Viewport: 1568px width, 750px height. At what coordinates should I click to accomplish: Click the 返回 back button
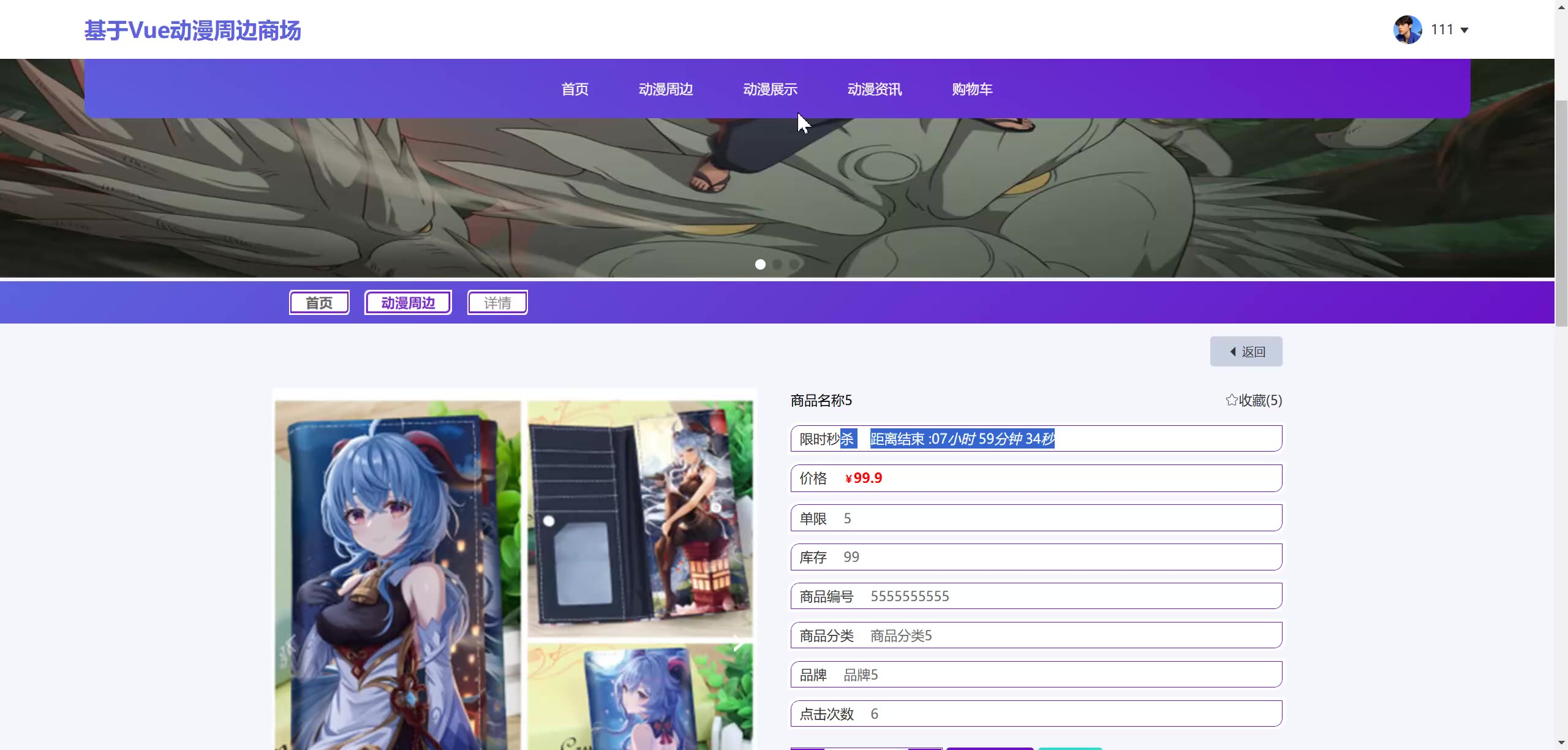click(1246, 352)
